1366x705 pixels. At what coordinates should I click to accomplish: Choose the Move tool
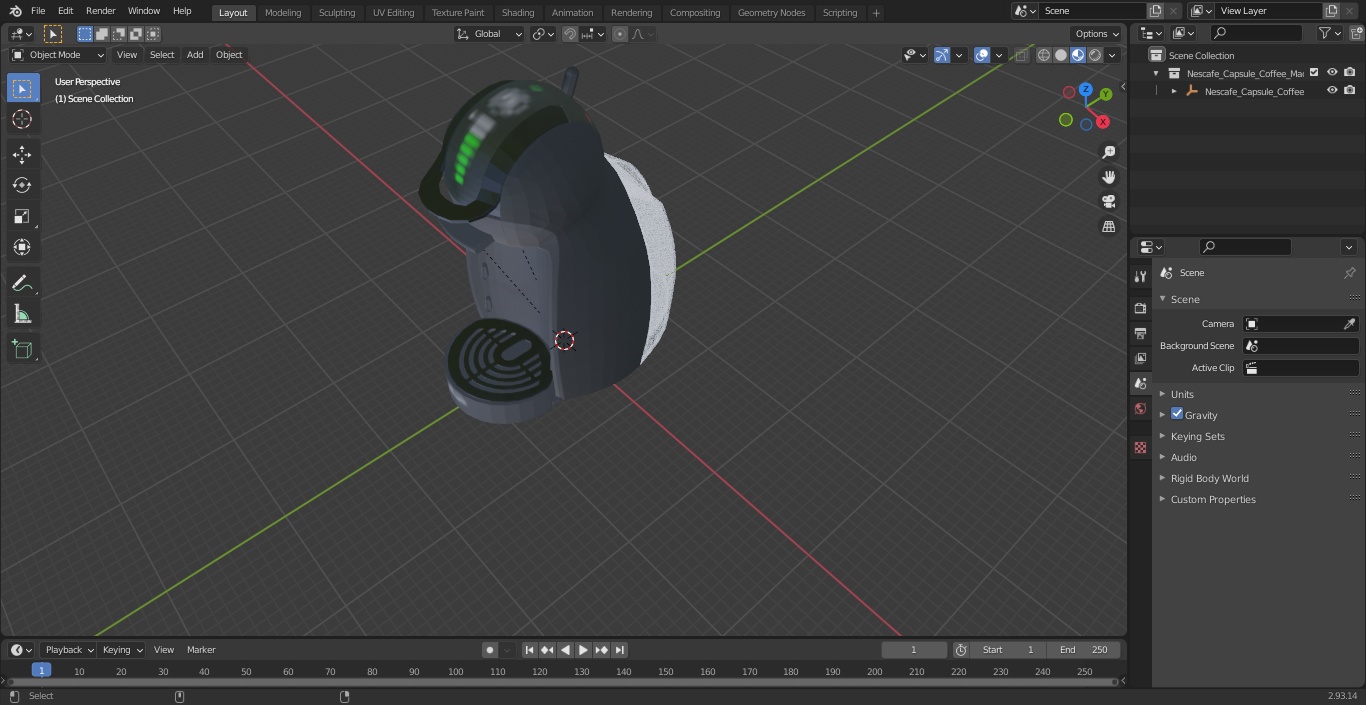point(22,154)
